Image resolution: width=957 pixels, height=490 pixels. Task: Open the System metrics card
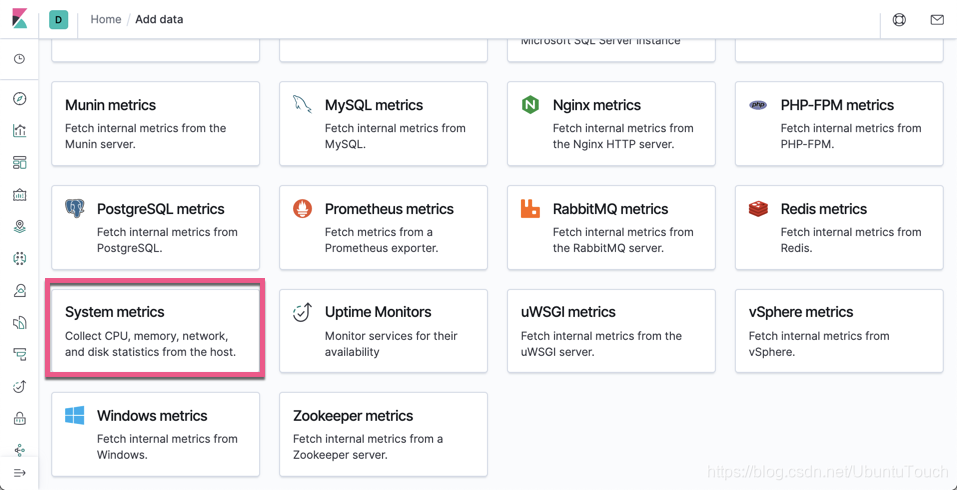click(x=155, y=330)
